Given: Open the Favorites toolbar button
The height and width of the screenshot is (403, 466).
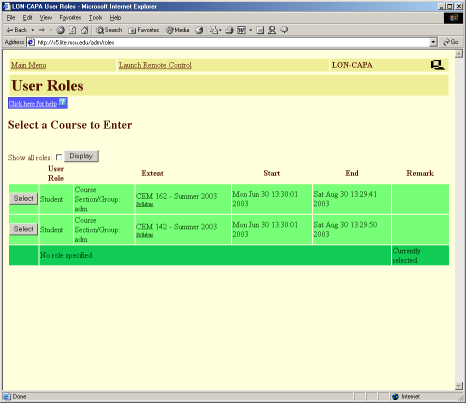Looking at the screenshot, I should (x=144, y=30).
